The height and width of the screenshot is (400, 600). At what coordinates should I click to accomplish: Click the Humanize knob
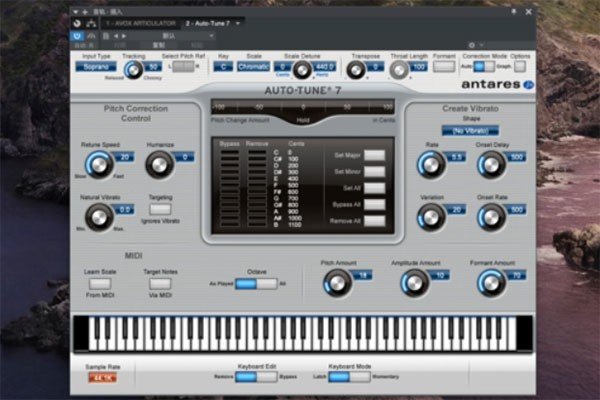point(160,163)
